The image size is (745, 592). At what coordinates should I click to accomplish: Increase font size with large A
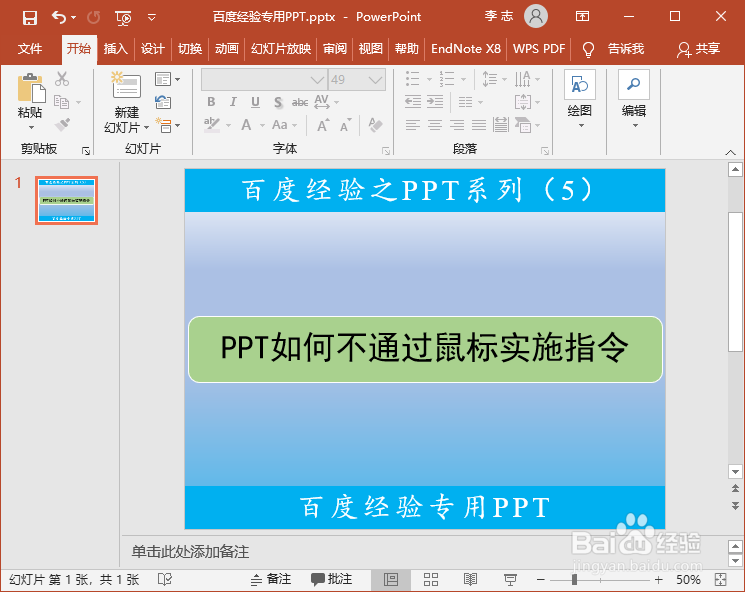click(323, 125)
